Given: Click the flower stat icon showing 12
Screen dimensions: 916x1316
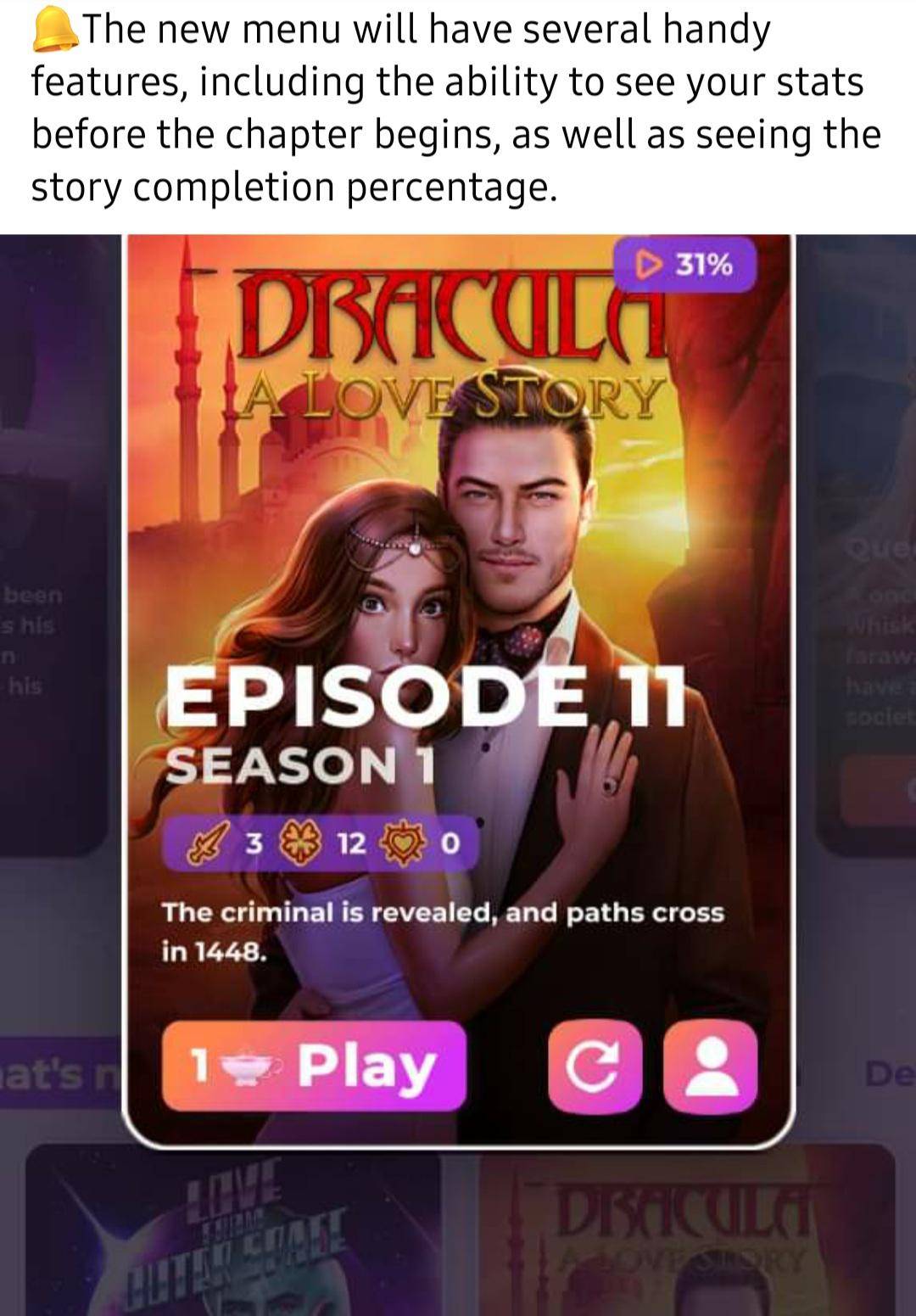Looking at the screenshot, I should [296, 843].
